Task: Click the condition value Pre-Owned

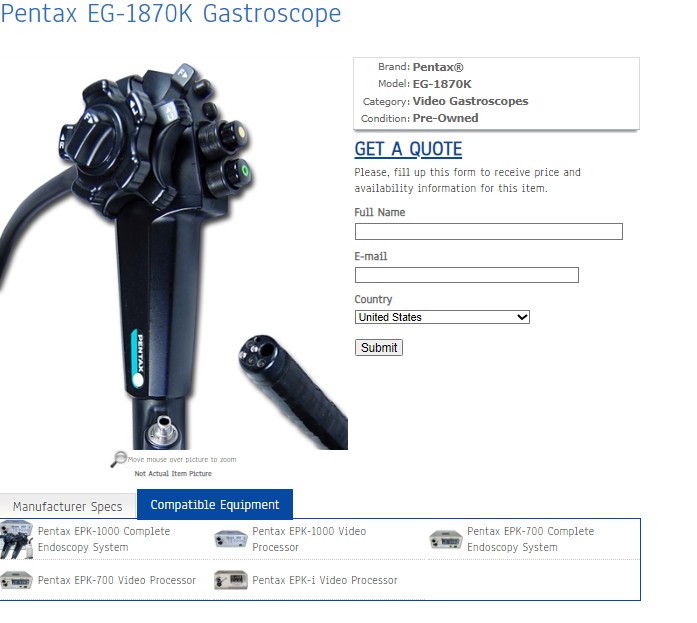Action: tap(445, 118)
